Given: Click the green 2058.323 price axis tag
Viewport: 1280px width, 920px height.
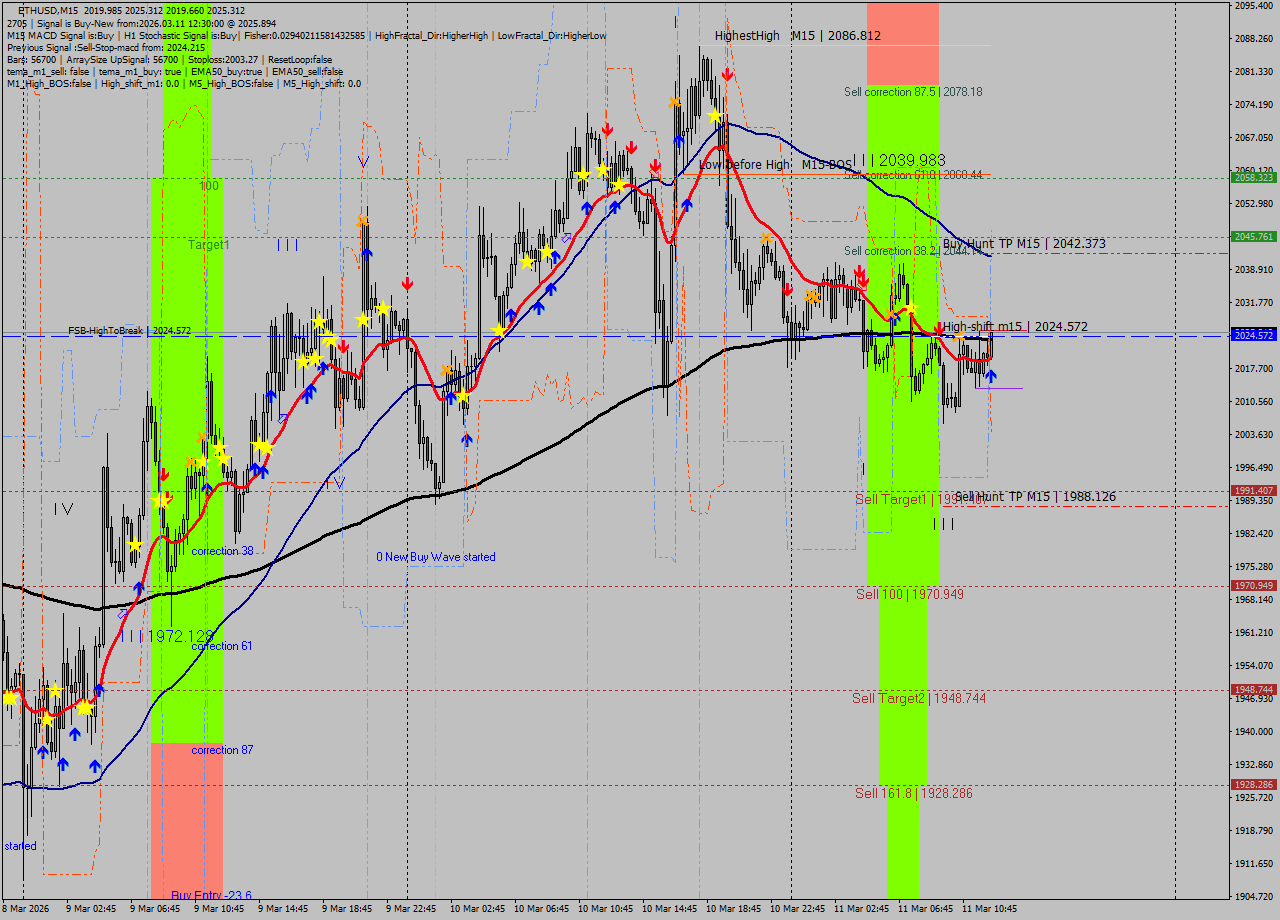Looking at the screenshot, I should tap(1253, 177).
